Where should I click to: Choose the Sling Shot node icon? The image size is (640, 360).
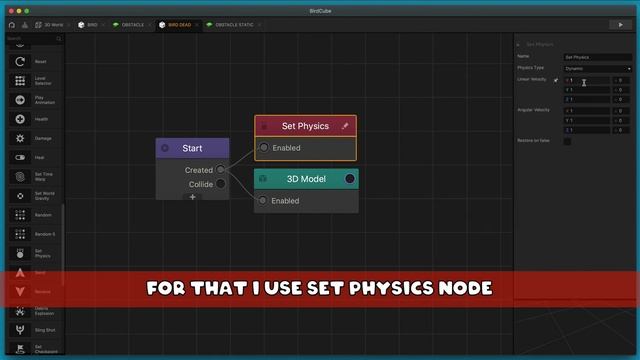tap(20, 330)
